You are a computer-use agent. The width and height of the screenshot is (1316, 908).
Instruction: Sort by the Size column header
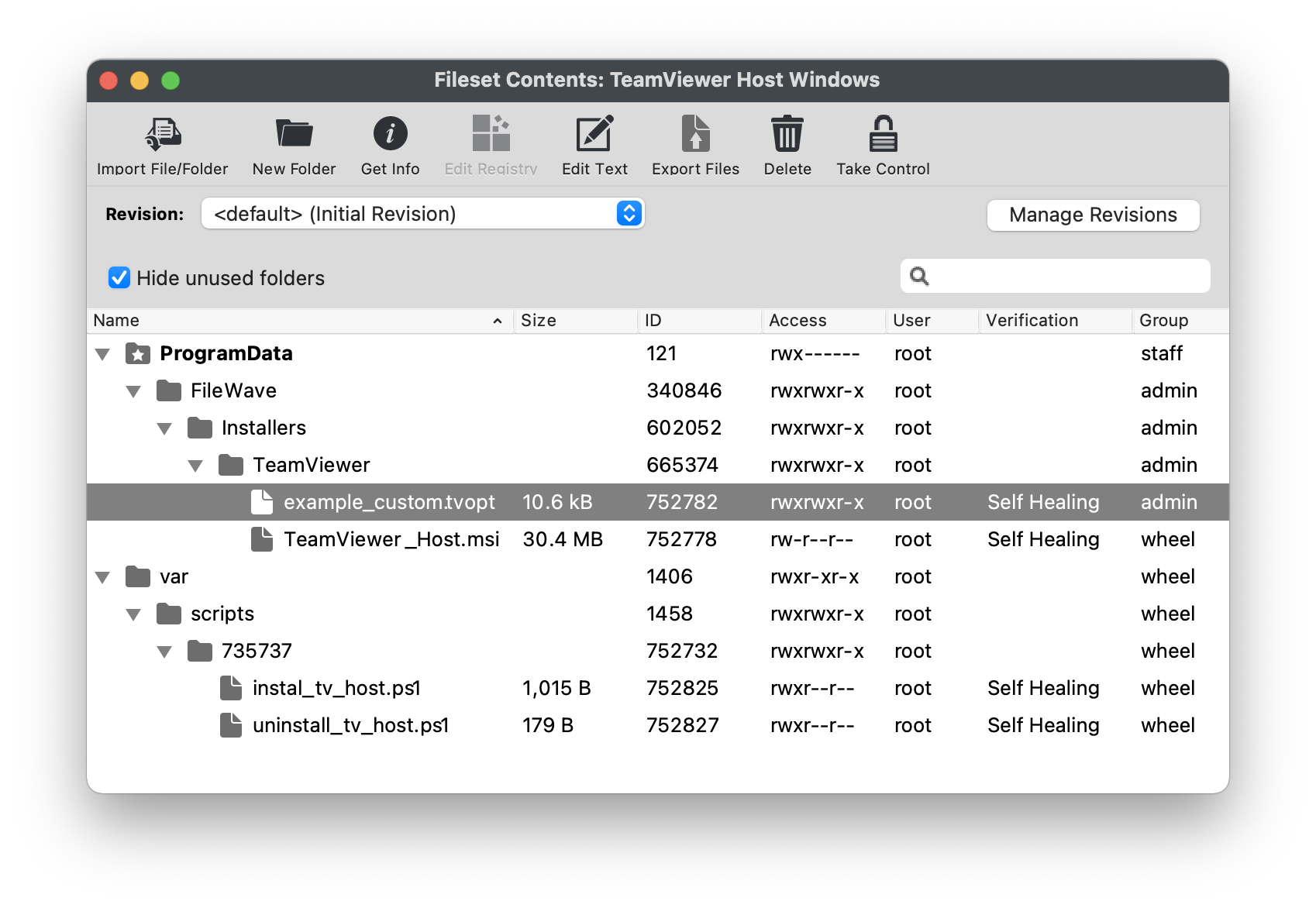(x=575, y=321)
